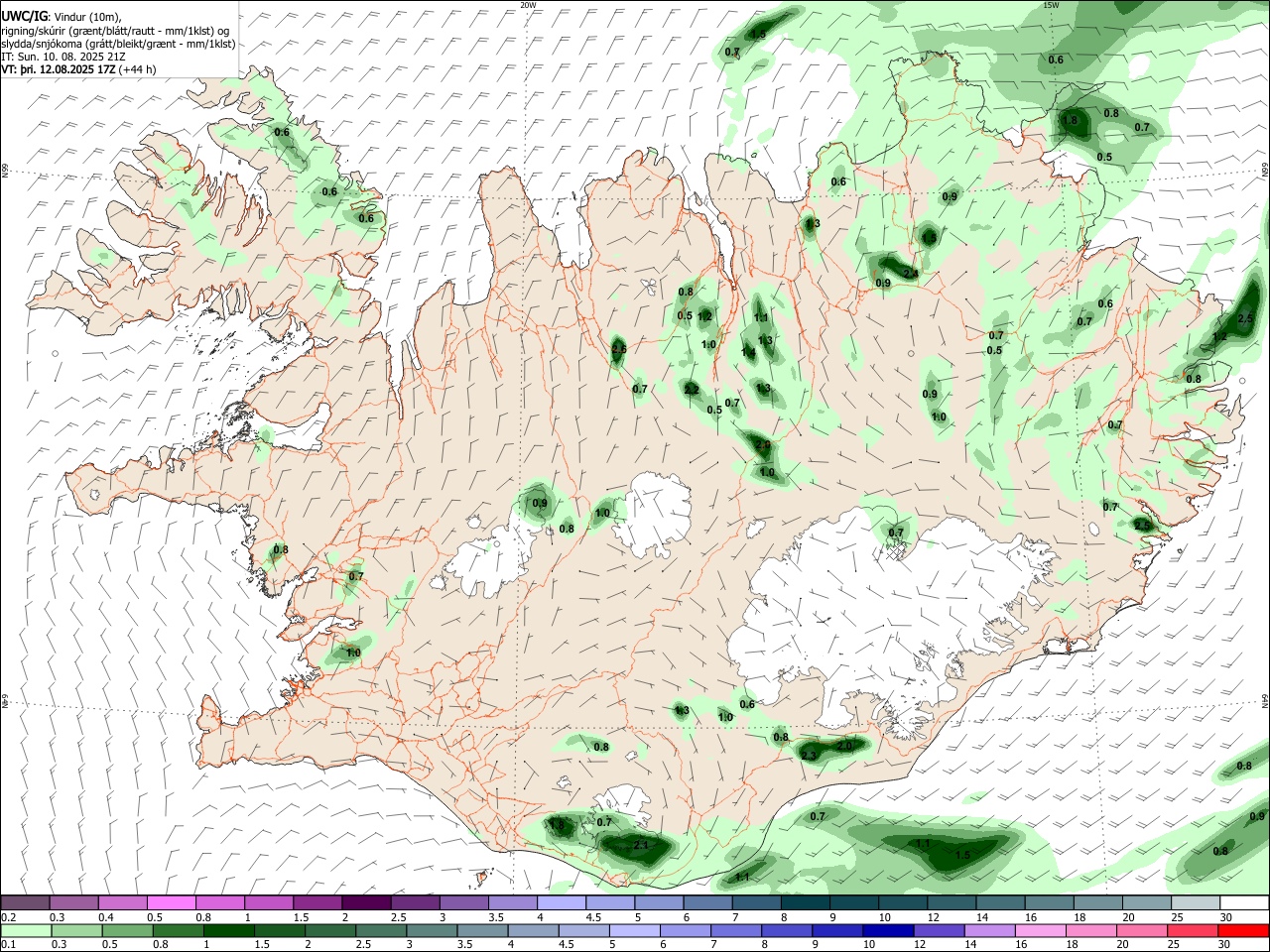This screenshot has width=1270, height=952.
Task: Pick the bright red 30 rain legend swatch
Action: [1243, 930]
